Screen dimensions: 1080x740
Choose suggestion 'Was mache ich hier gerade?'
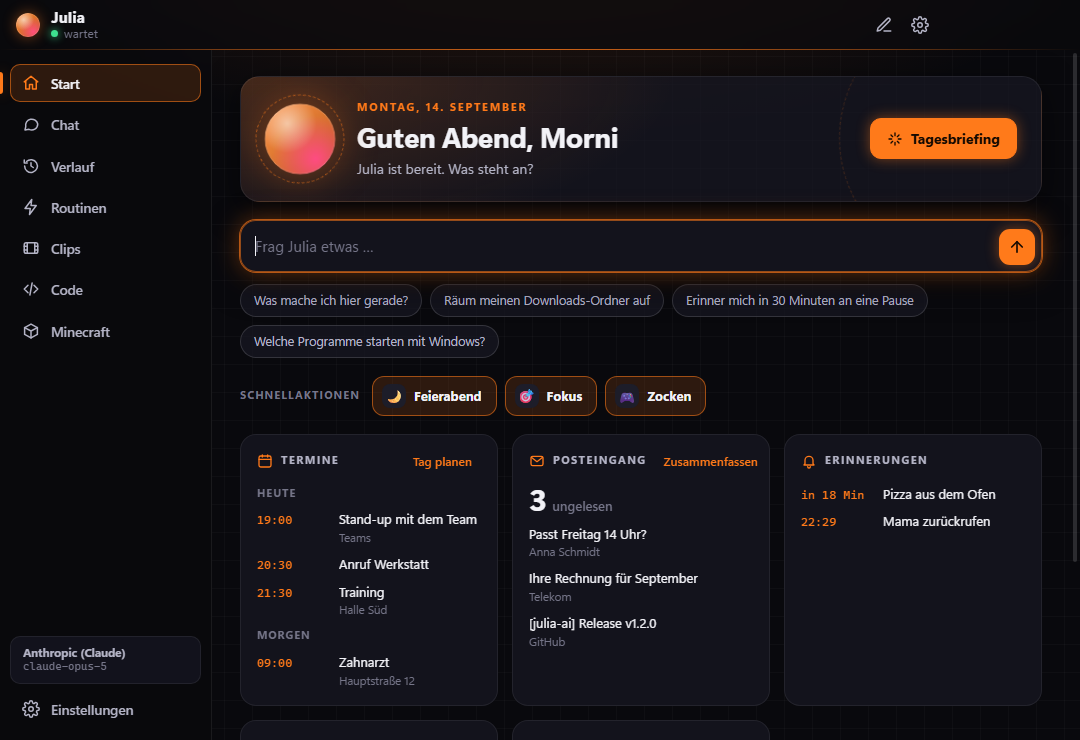pos(331,300)
